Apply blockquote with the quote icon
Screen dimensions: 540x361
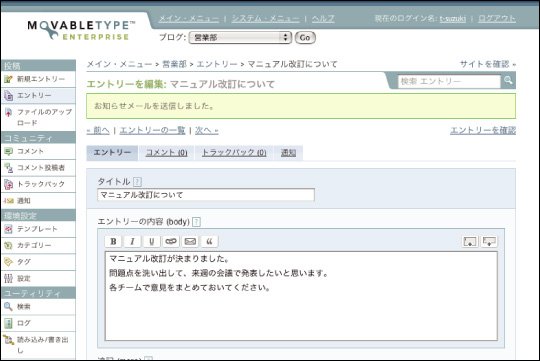point(209,241)
